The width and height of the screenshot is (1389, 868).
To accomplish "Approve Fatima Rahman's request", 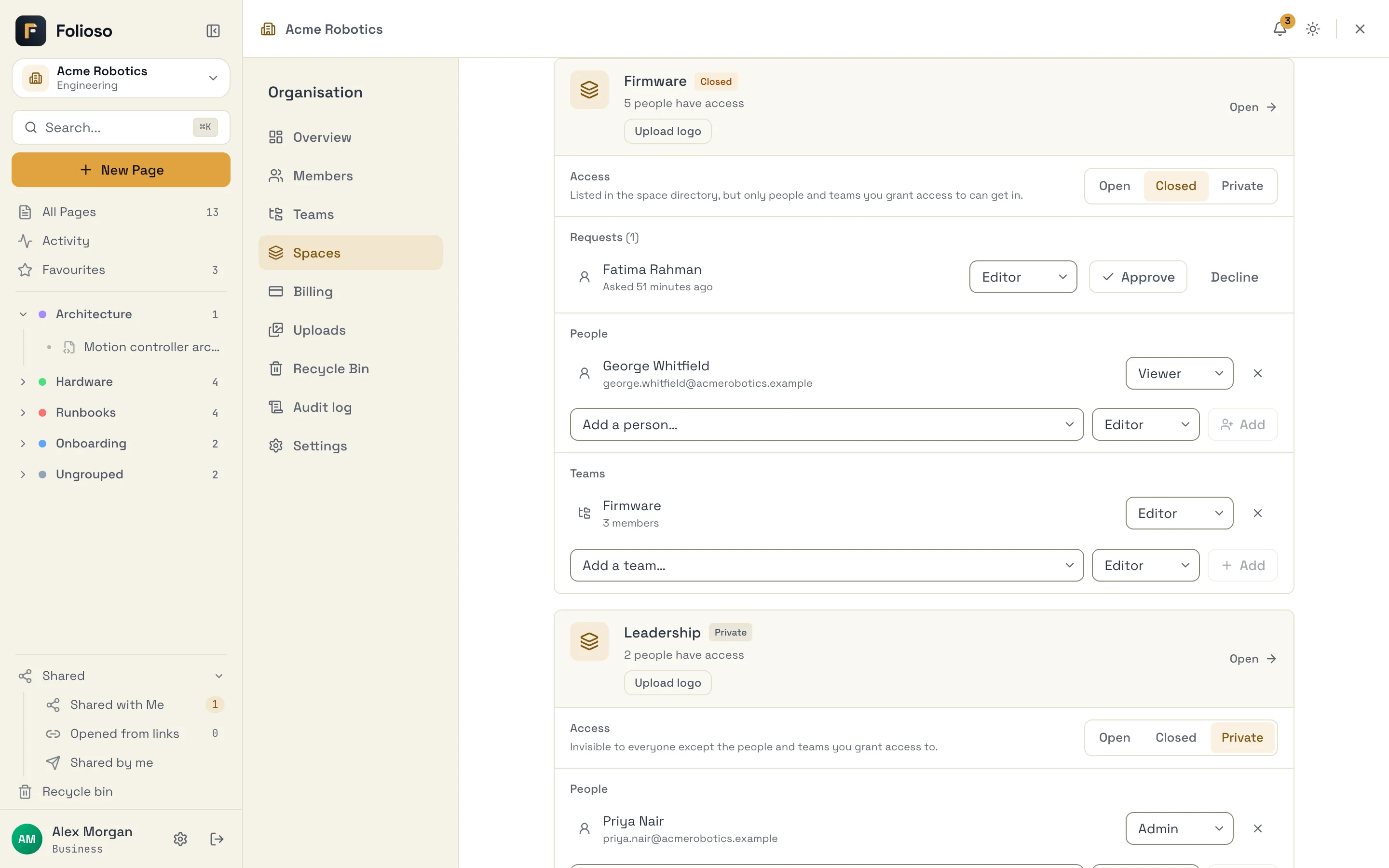I will pos(1138,277).
